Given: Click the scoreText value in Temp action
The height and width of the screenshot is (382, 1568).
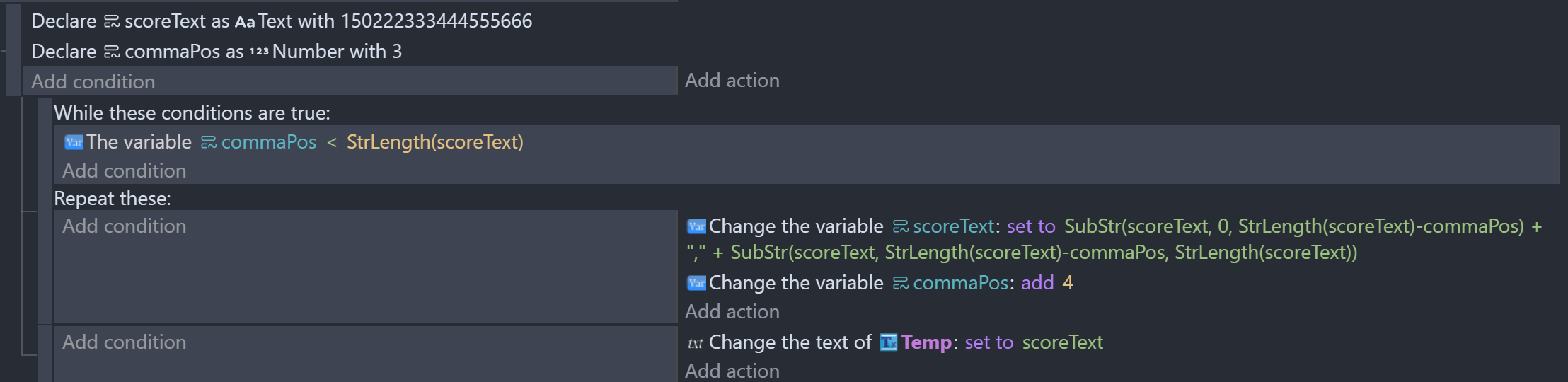Looking at the screenshot, I should coord(1063,342).
